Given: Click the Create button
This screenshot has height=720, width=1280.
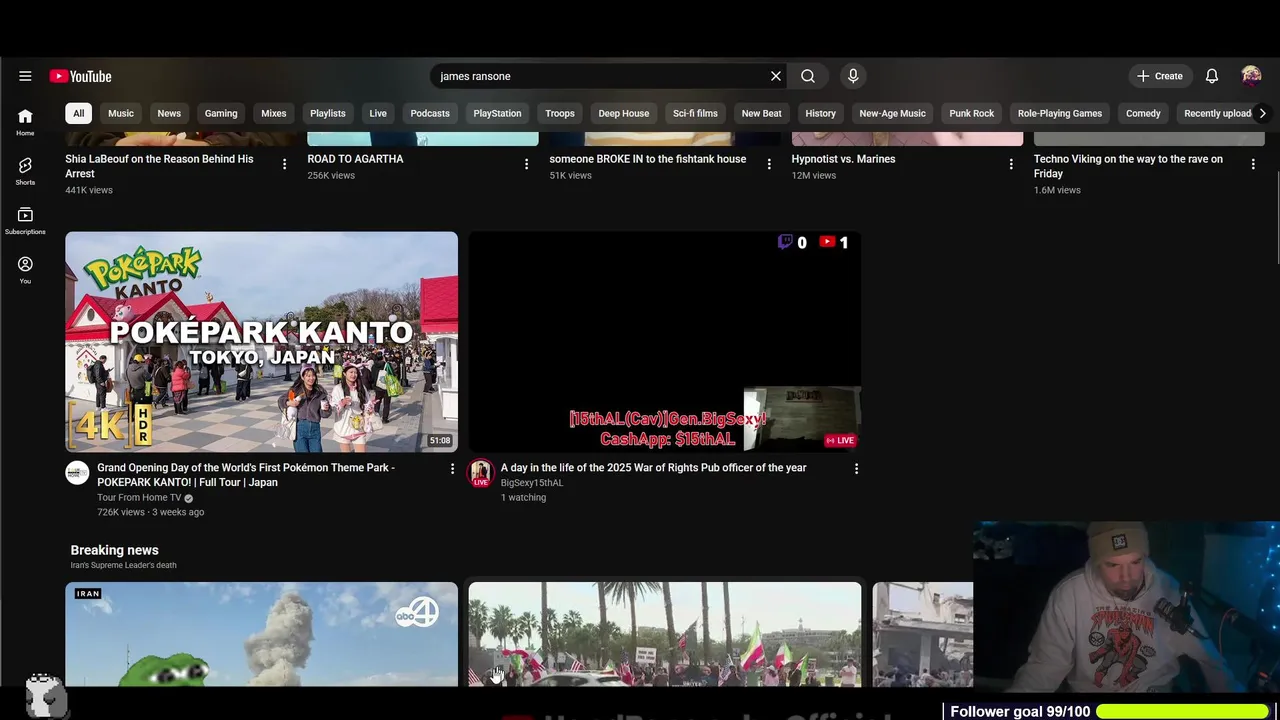Looking at the screenshot, I should [1159, 76].
